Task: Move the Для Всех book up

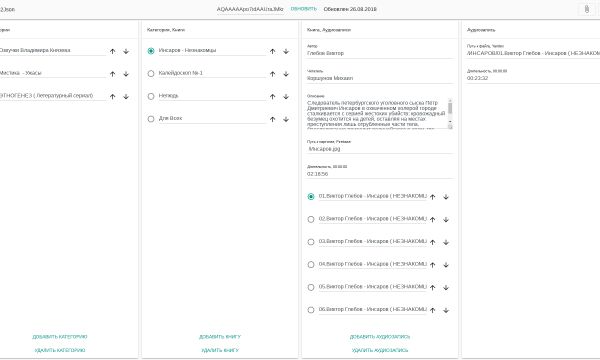Action: coord(272,119)
